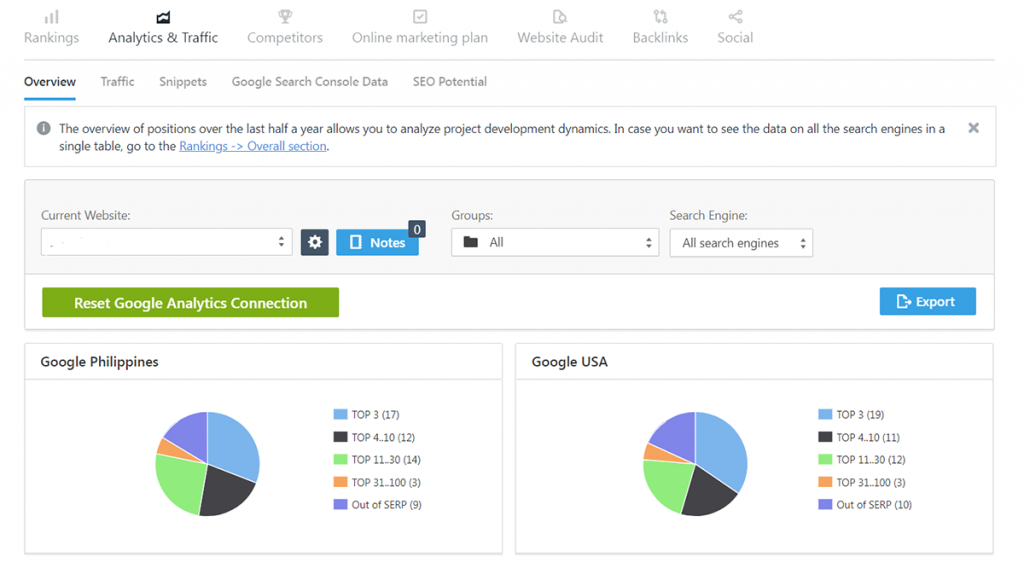
Task: Open the Backlinks icon
Action: tap(660, 17)
